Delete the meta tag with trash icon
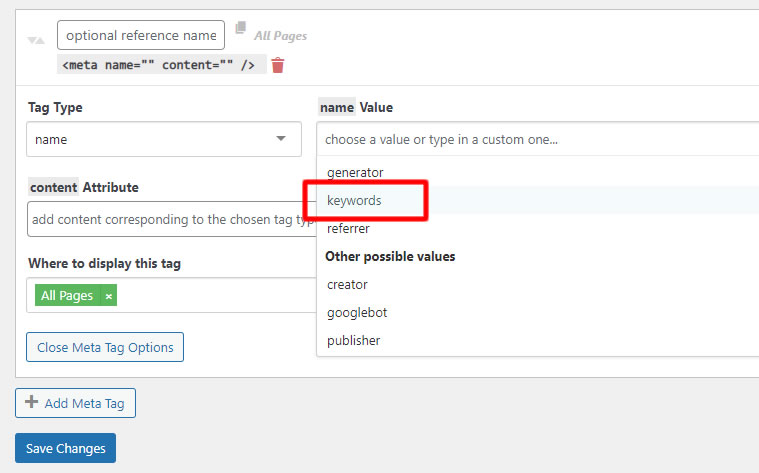This screenshot has height=473, width=759. click(278, 65)
